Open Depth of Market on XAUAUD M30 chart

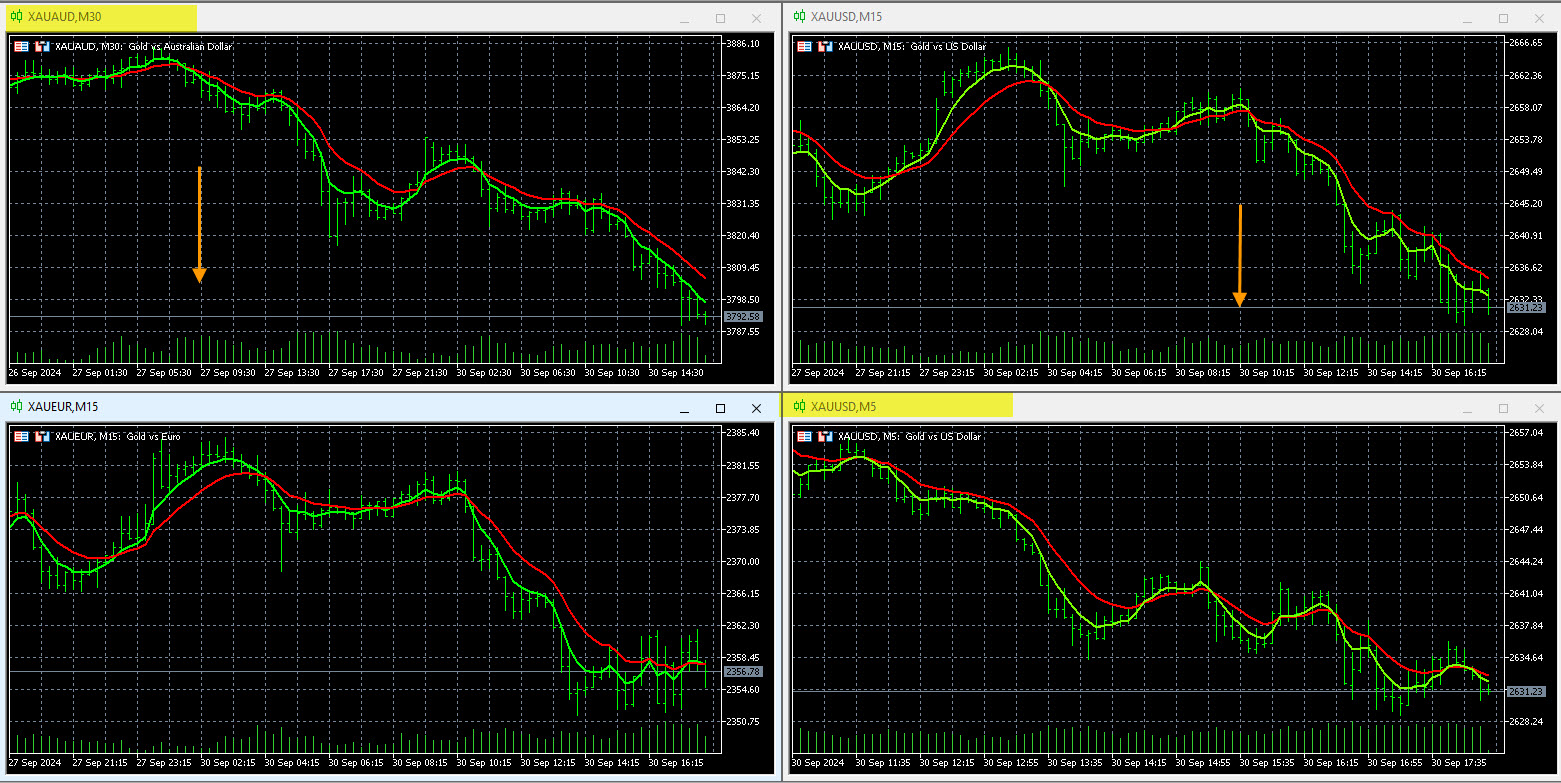(x=42, y=46)
